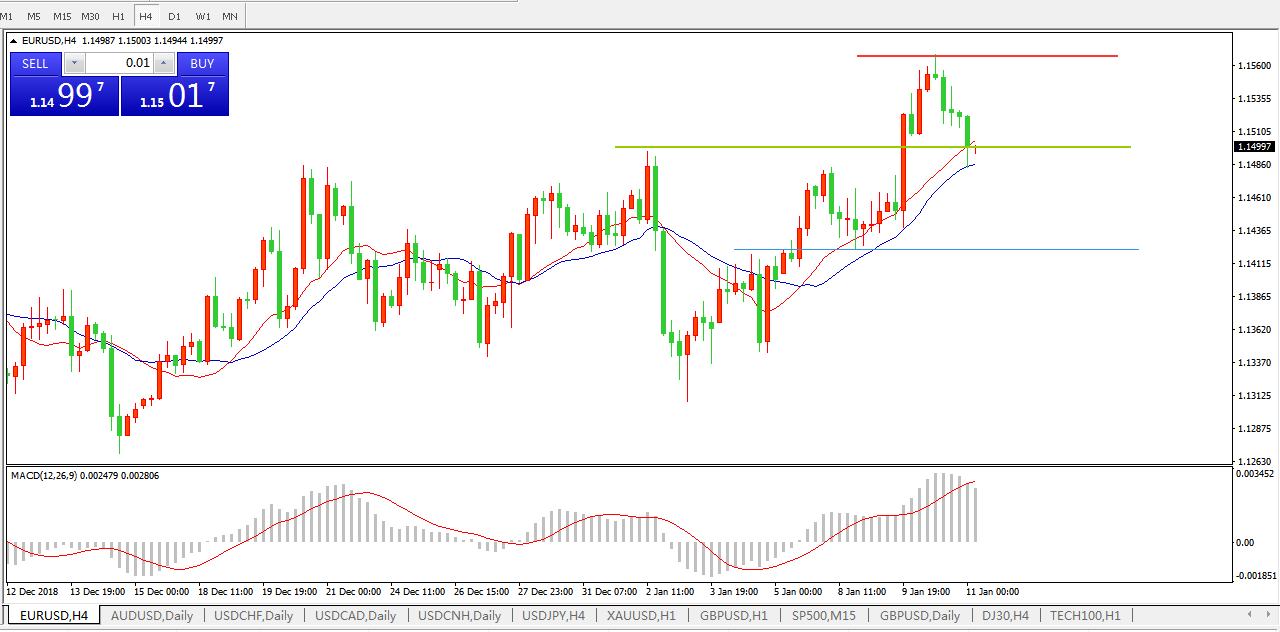Enable the D1 daily timeframe

(174, 16)
